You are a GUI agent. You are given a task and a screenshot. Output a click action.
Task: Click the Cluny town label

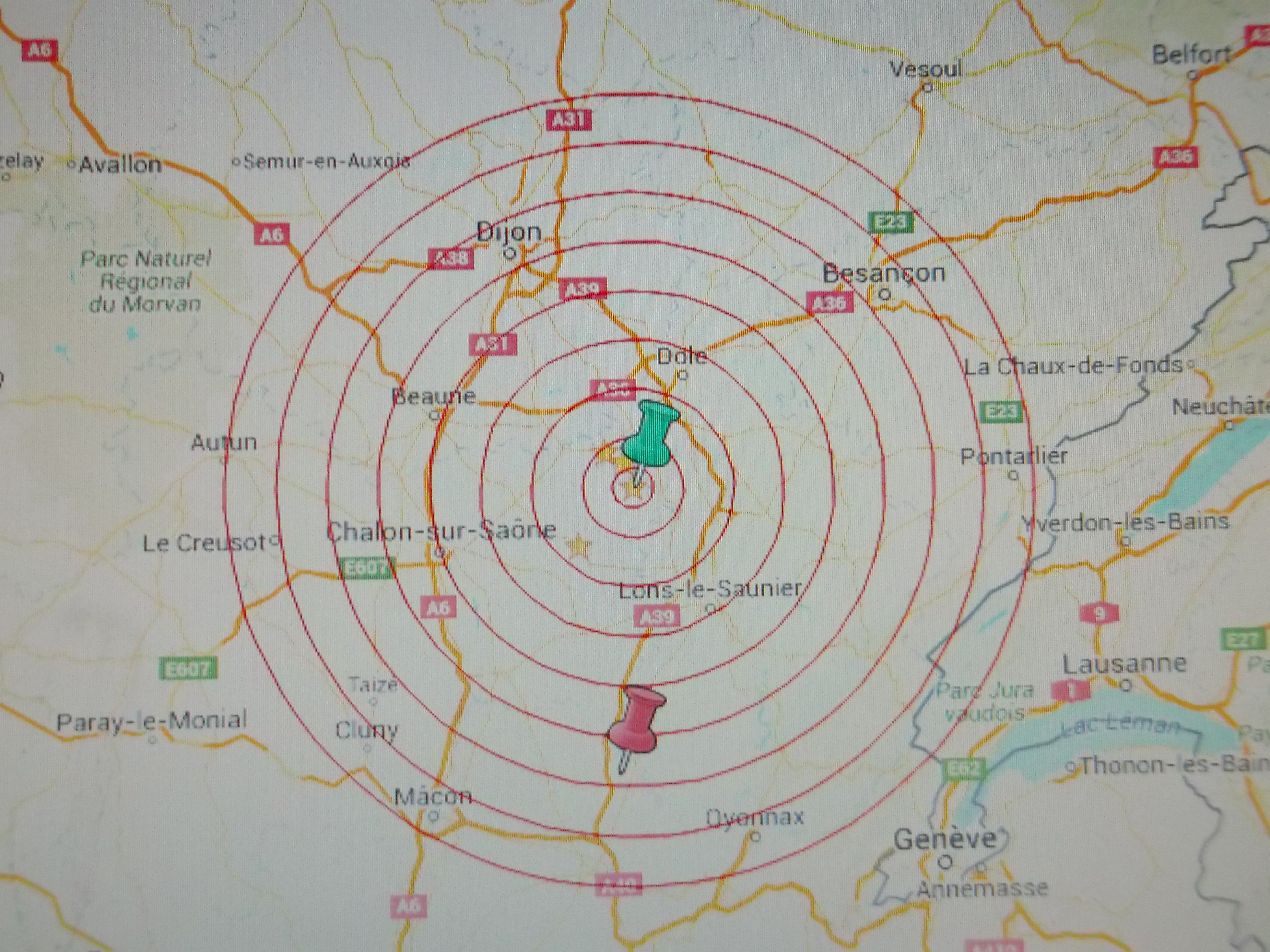click(x=366, y=730)
